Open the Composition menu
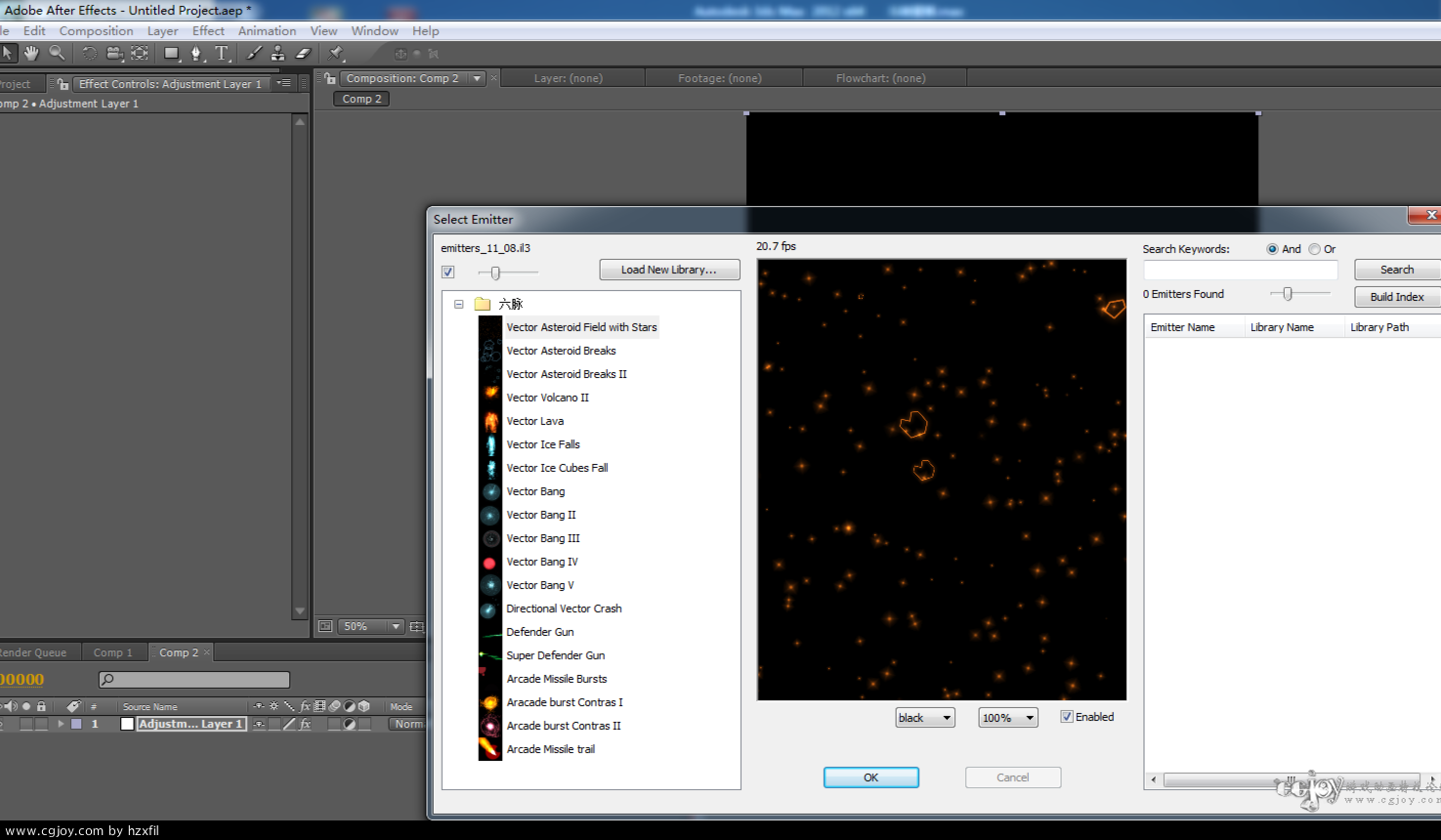The image size is (1441, 840). tap(96, 31)
